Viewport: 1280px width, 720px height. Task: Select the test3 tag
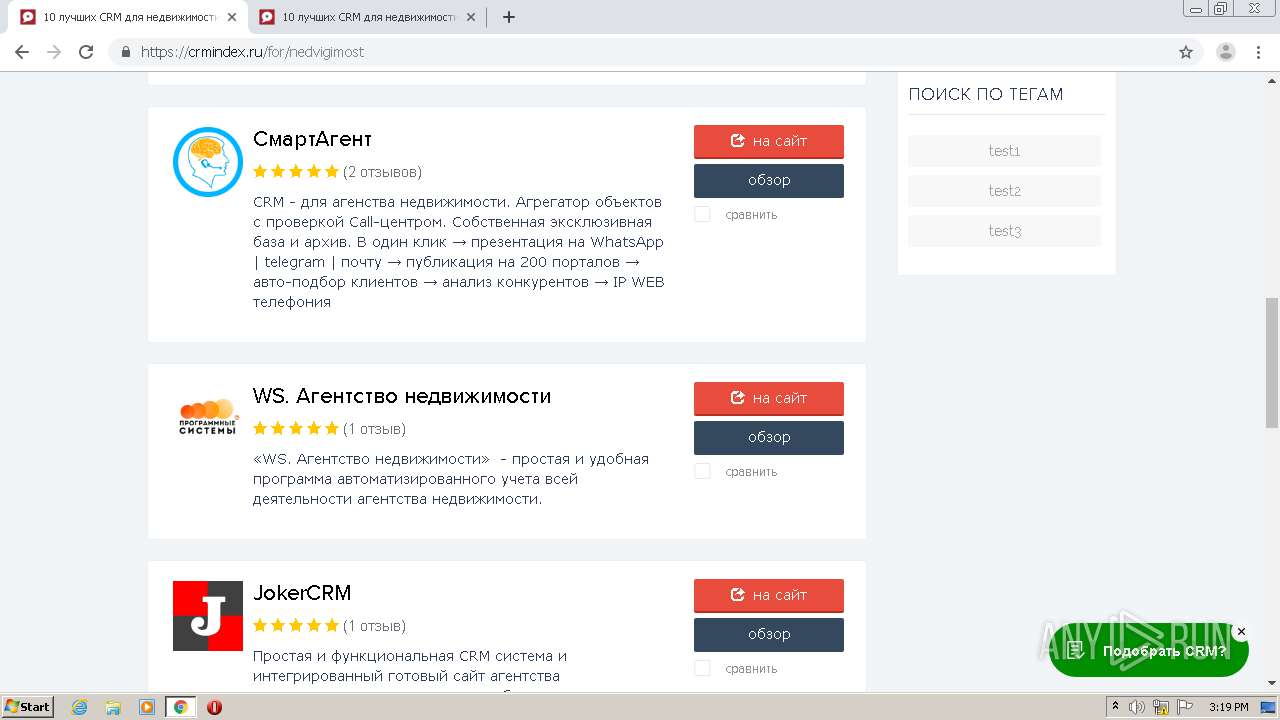pos(1004,231)
